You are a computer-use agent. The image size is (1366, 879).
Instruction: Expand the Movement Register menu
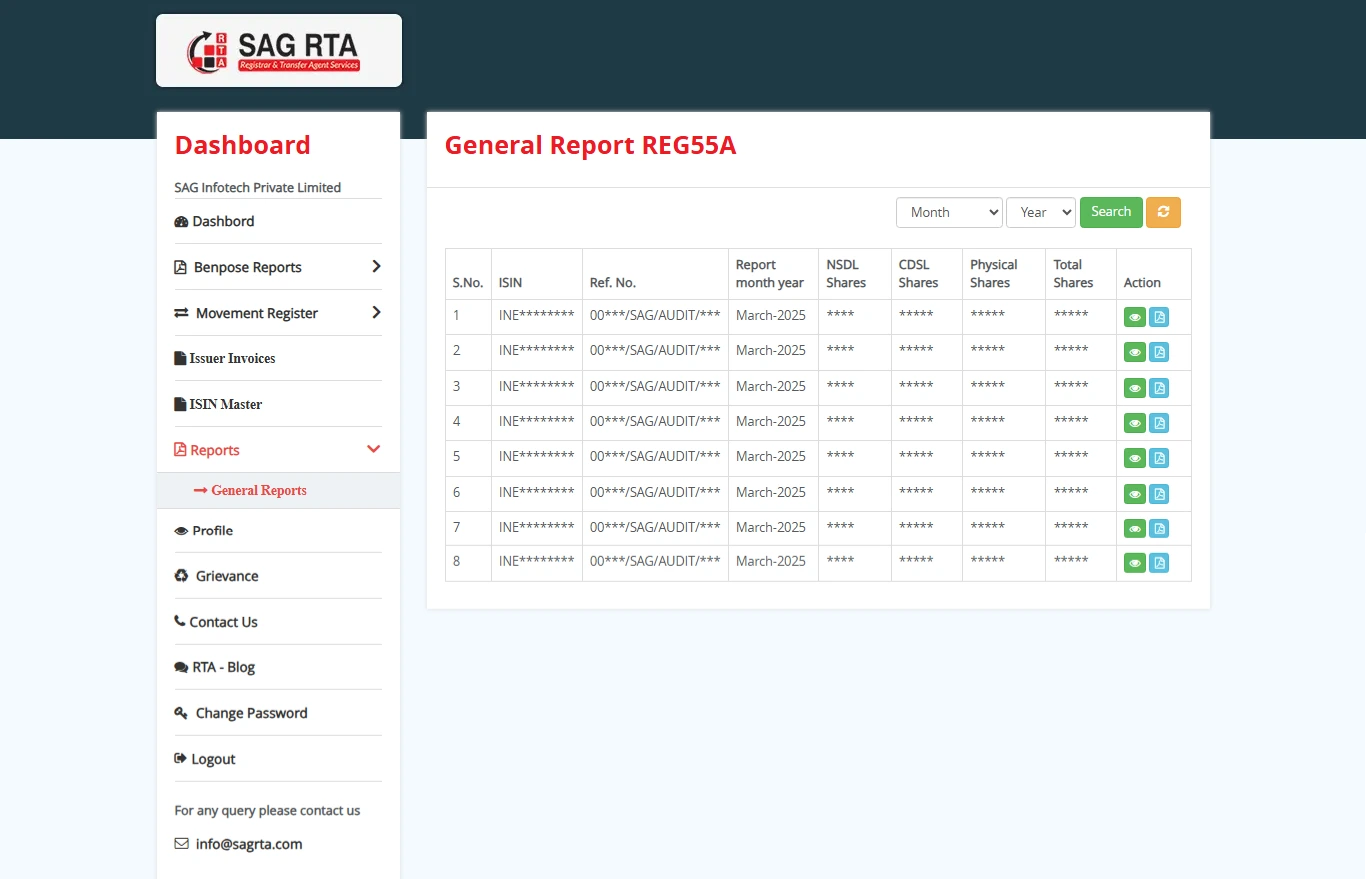278,313
